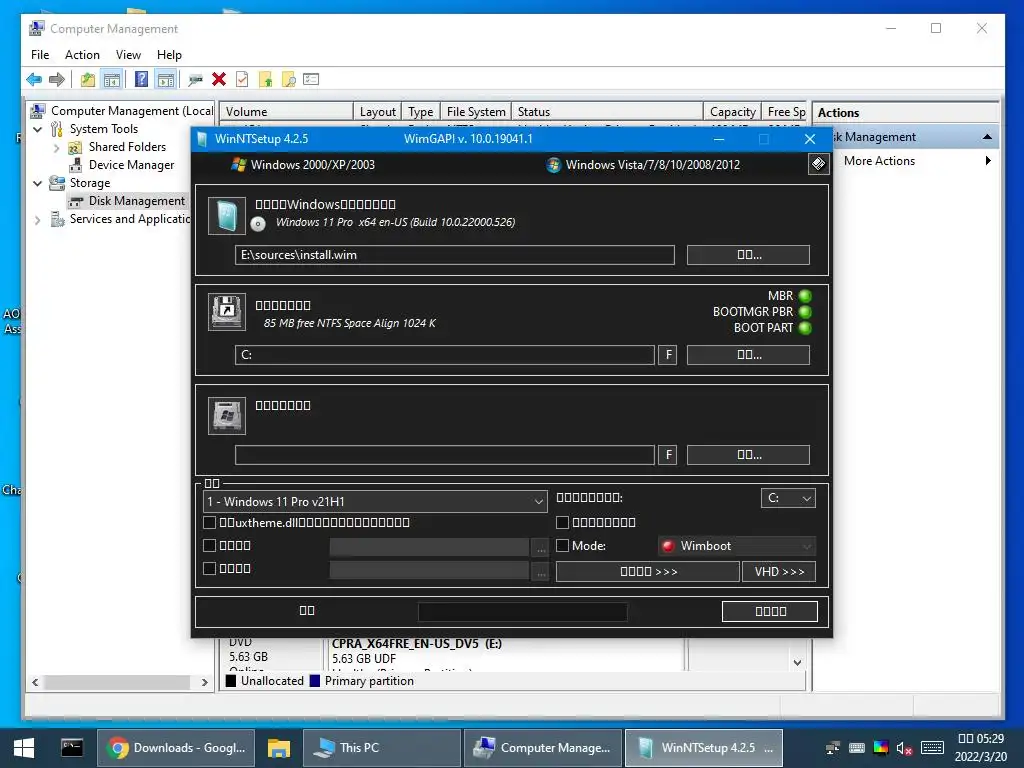This screenshot has height=768, width=1024.
Task: Click the Windows installation source book icon
Action: (227, 216)
